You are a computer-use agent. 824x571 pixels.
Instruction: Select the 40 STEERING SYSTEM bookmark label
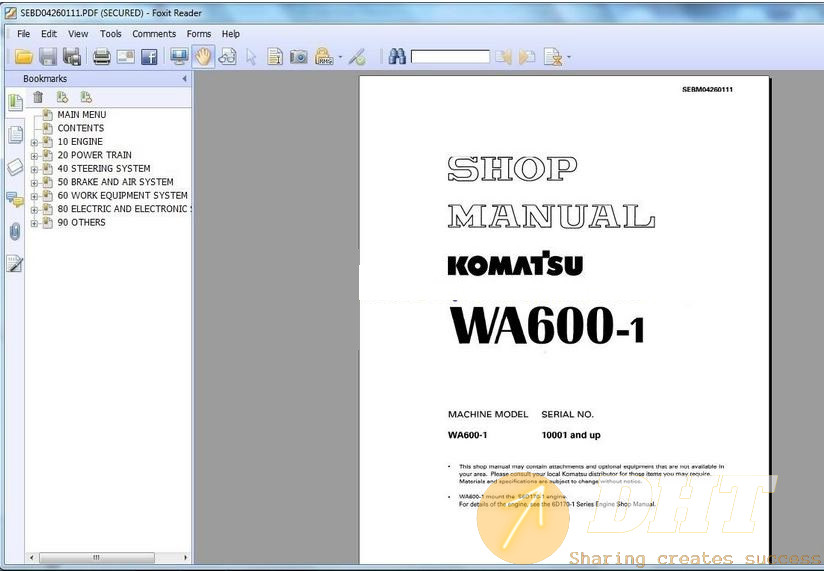tap(104, 169)
